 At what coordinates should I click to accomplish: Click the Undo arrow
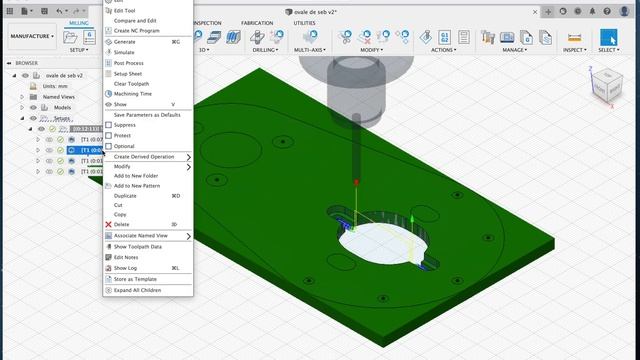click(x=60, y=11)
